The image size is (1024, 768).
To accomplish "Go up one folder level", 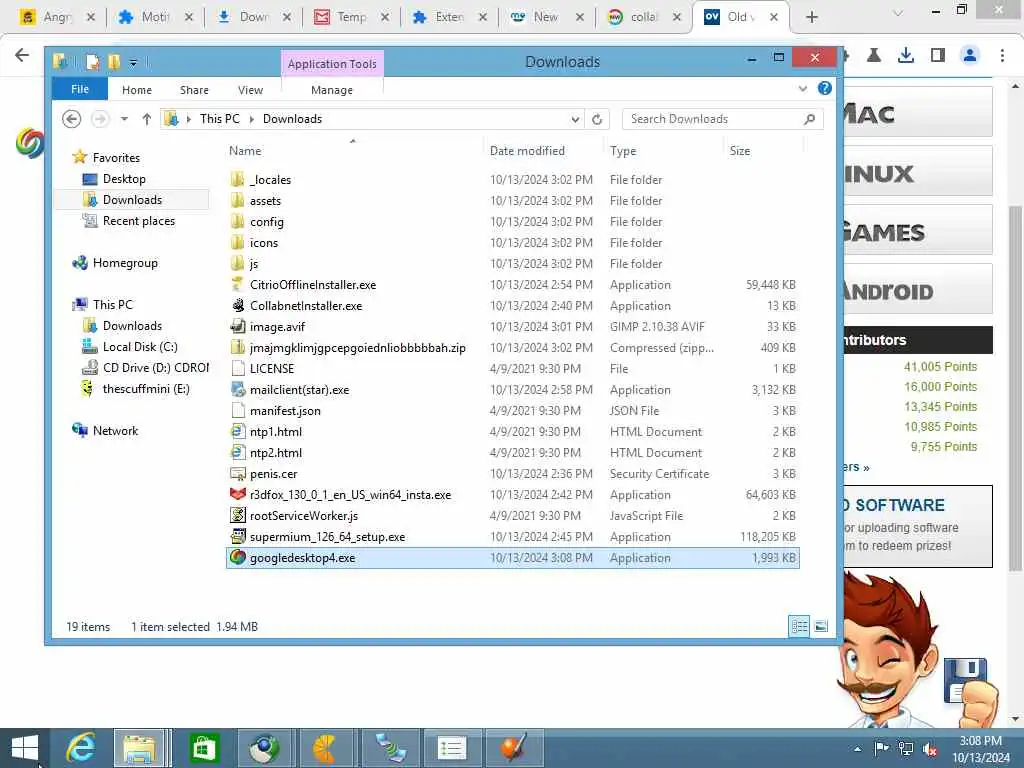I will 147,119.
